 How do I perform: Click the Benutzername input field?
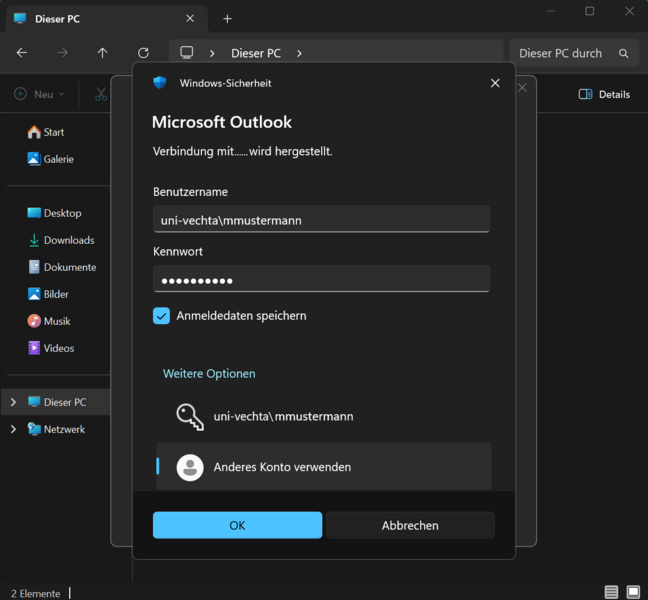pos(322,219)
